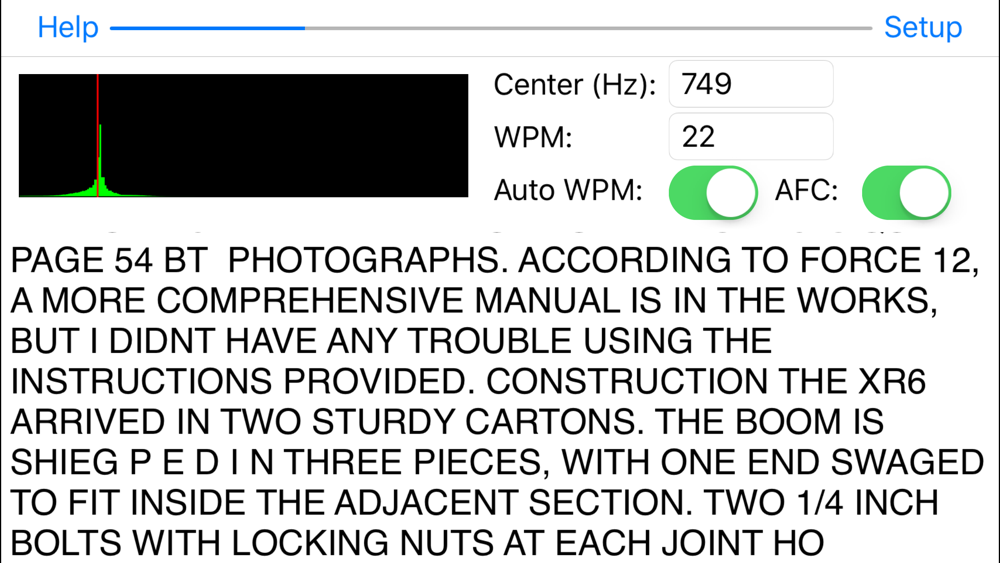Open the Setup screen

(923, 27)
